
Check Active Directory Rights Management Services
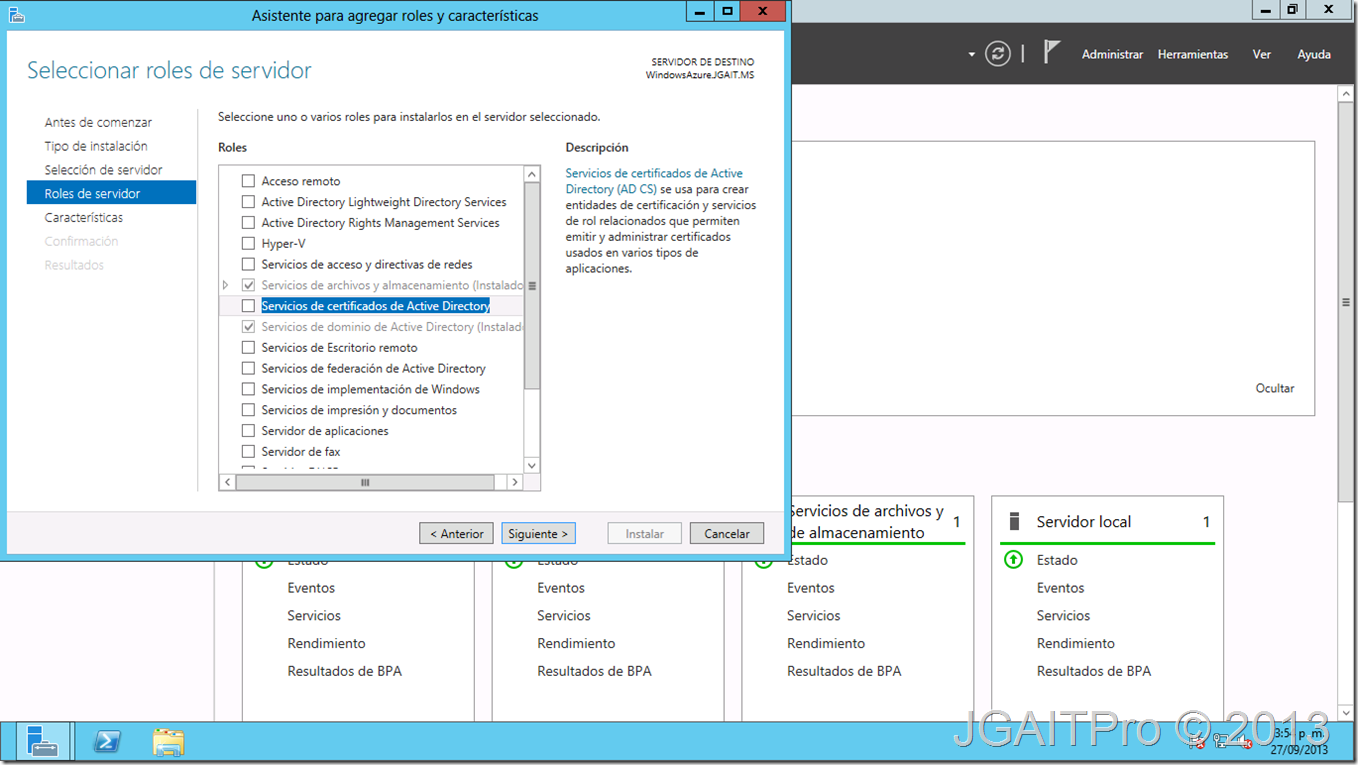point(249,223)
